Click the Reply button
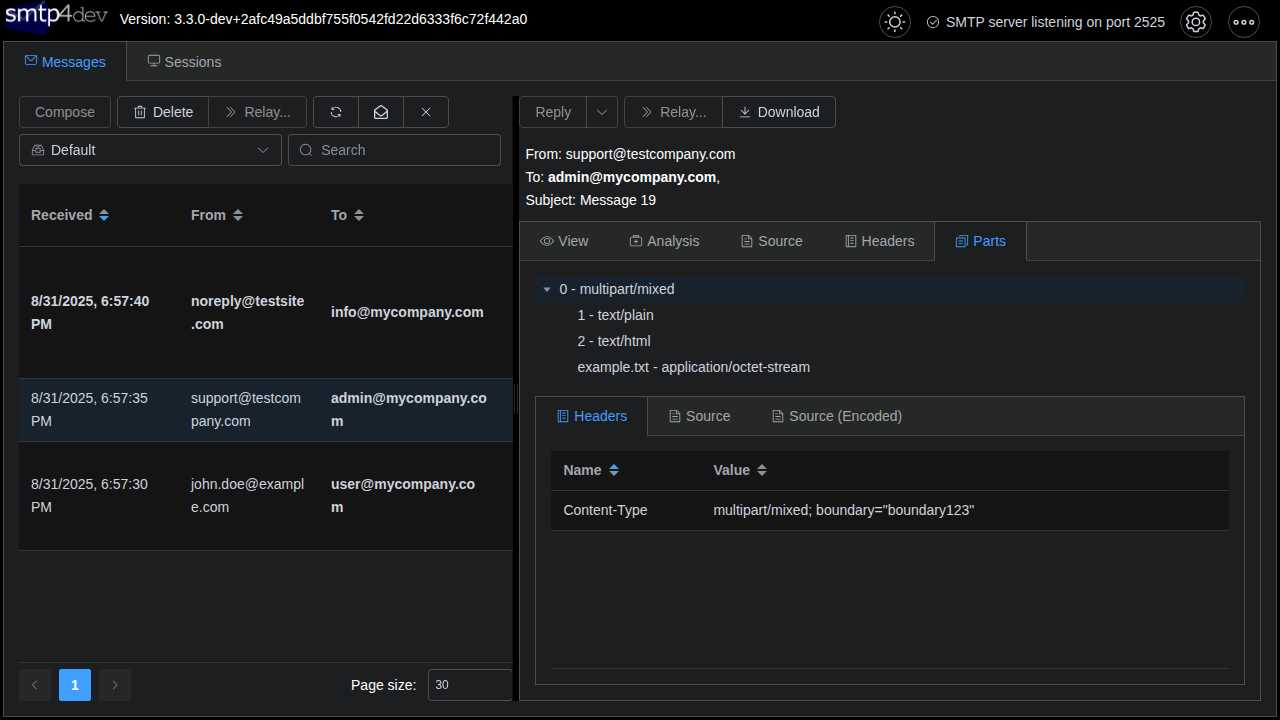Viewport: 1280px width, 720px height. (x=553, y=112)
